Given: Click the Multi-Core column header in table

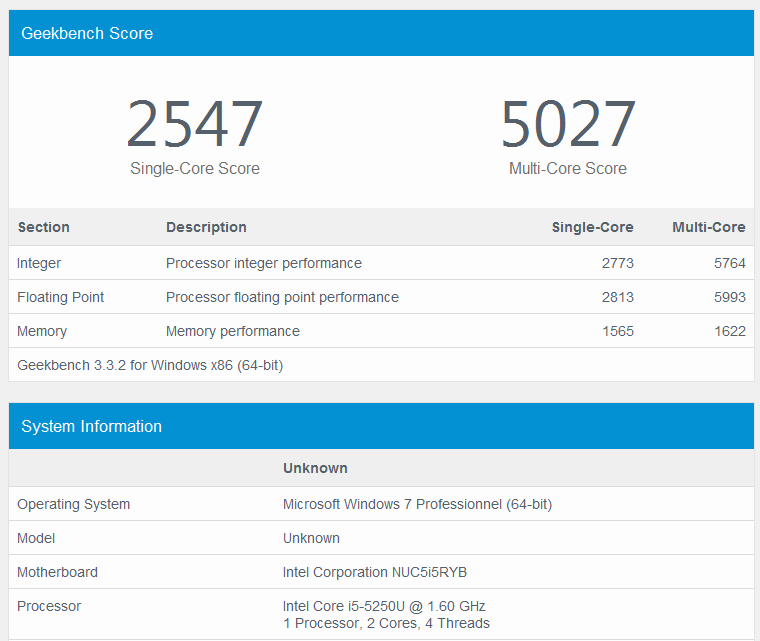Looking at the screenshot, I should (708, 227).
